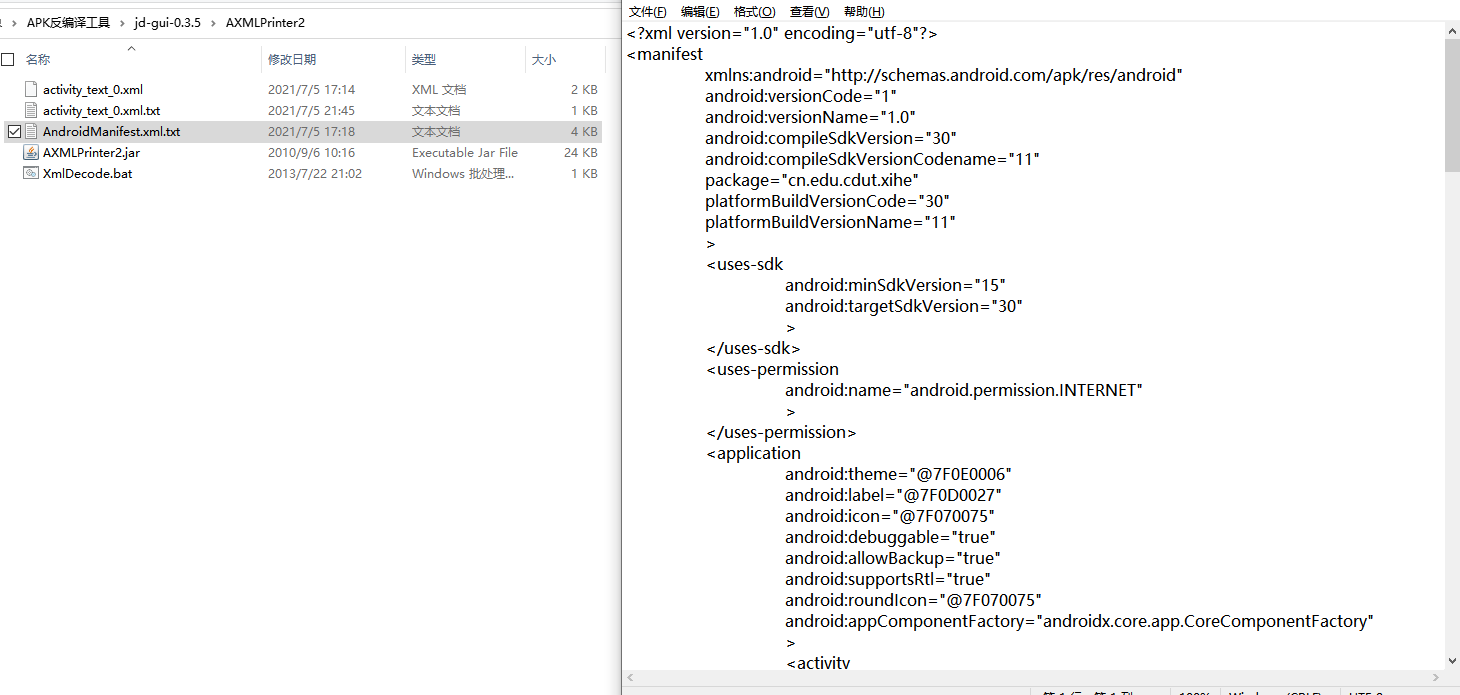
Task: Go to jd-gui-0.3.5 folder in breadcrumb
Action: click(x=168, y=23)
